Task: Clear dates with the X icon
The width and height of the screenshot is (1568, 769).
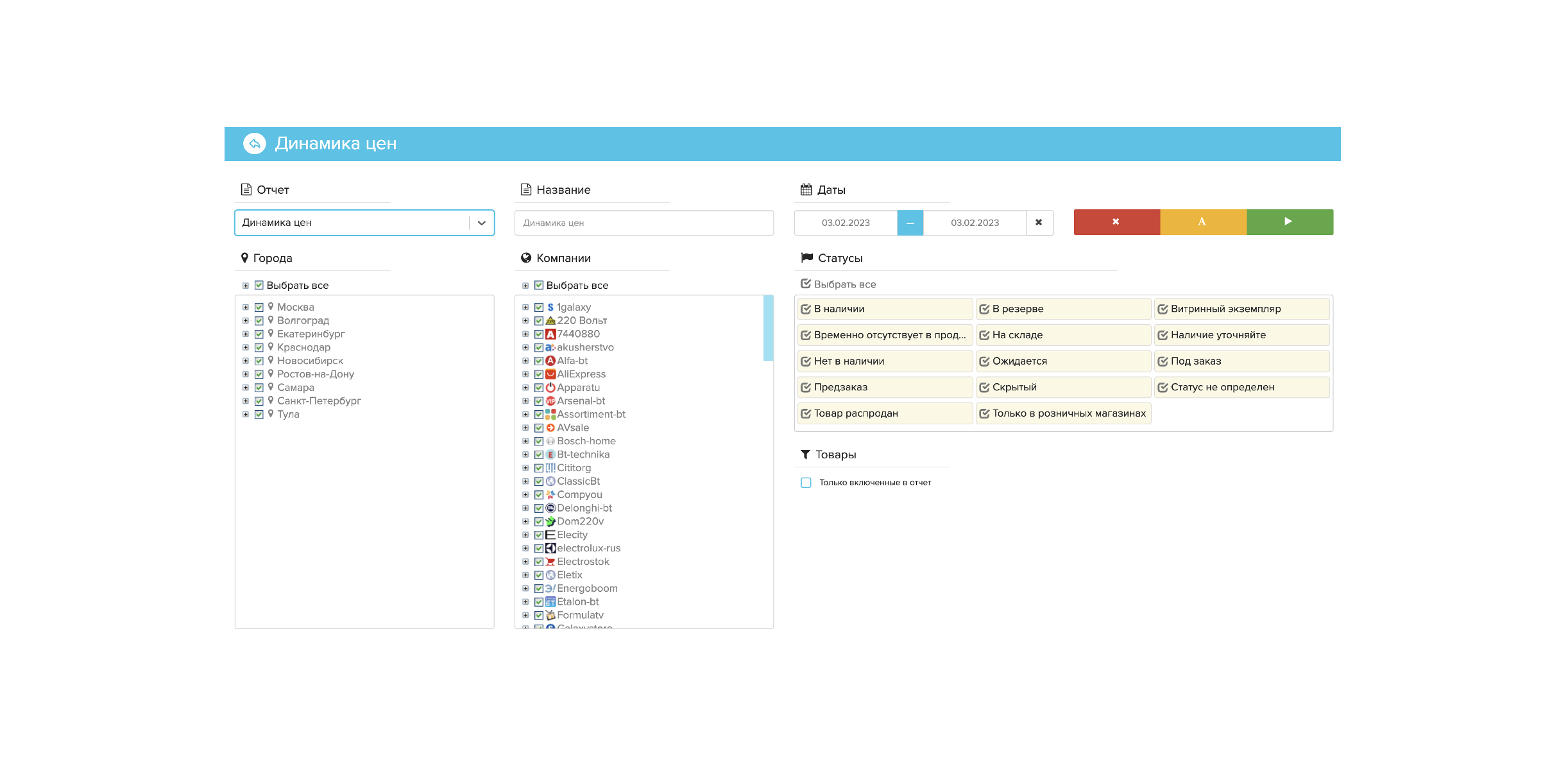Action: tap(1039, 223)
